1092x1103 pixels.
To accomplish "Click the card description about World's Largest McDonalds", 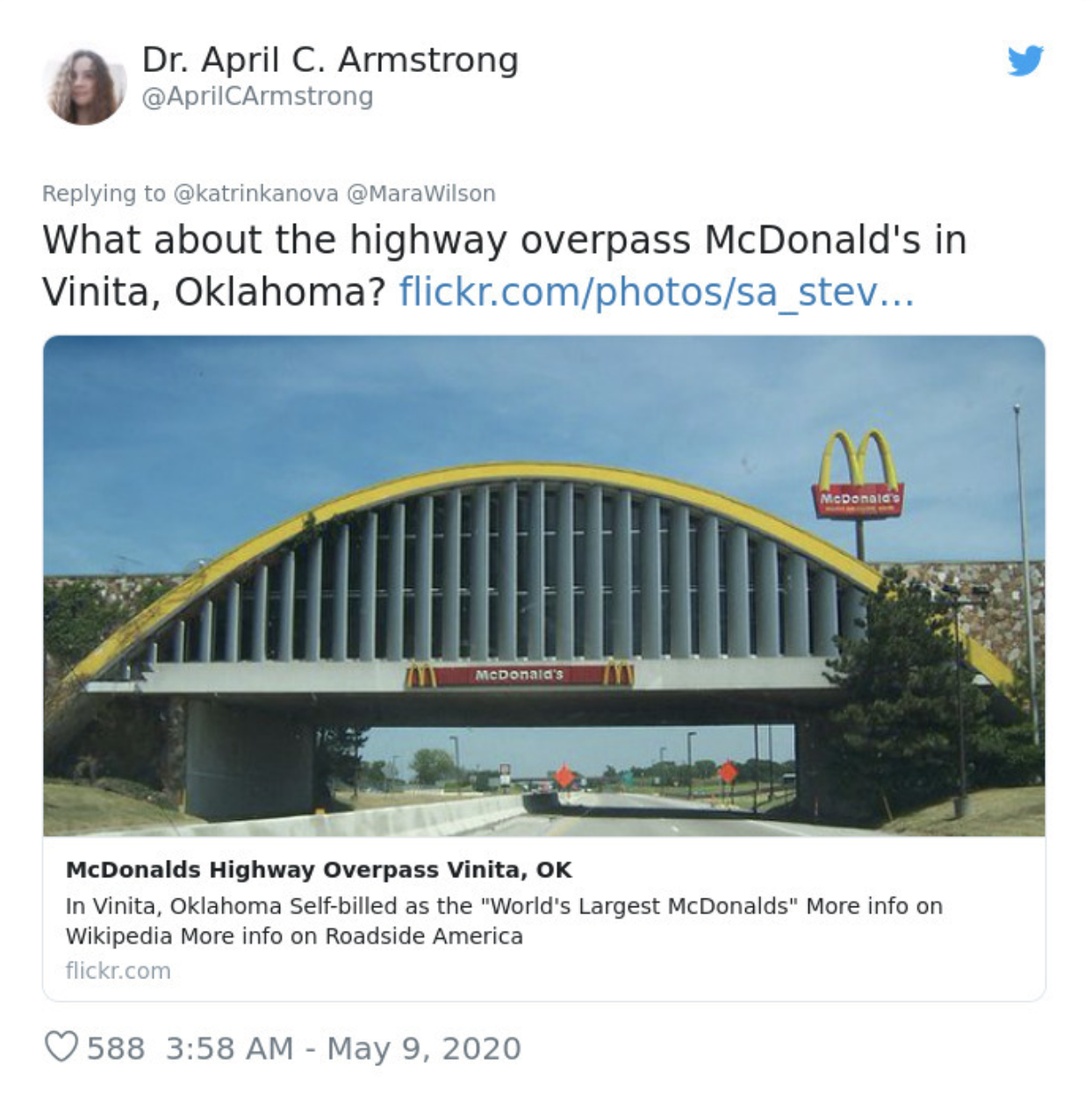I will pyautogui.click(x=504, y=921).
